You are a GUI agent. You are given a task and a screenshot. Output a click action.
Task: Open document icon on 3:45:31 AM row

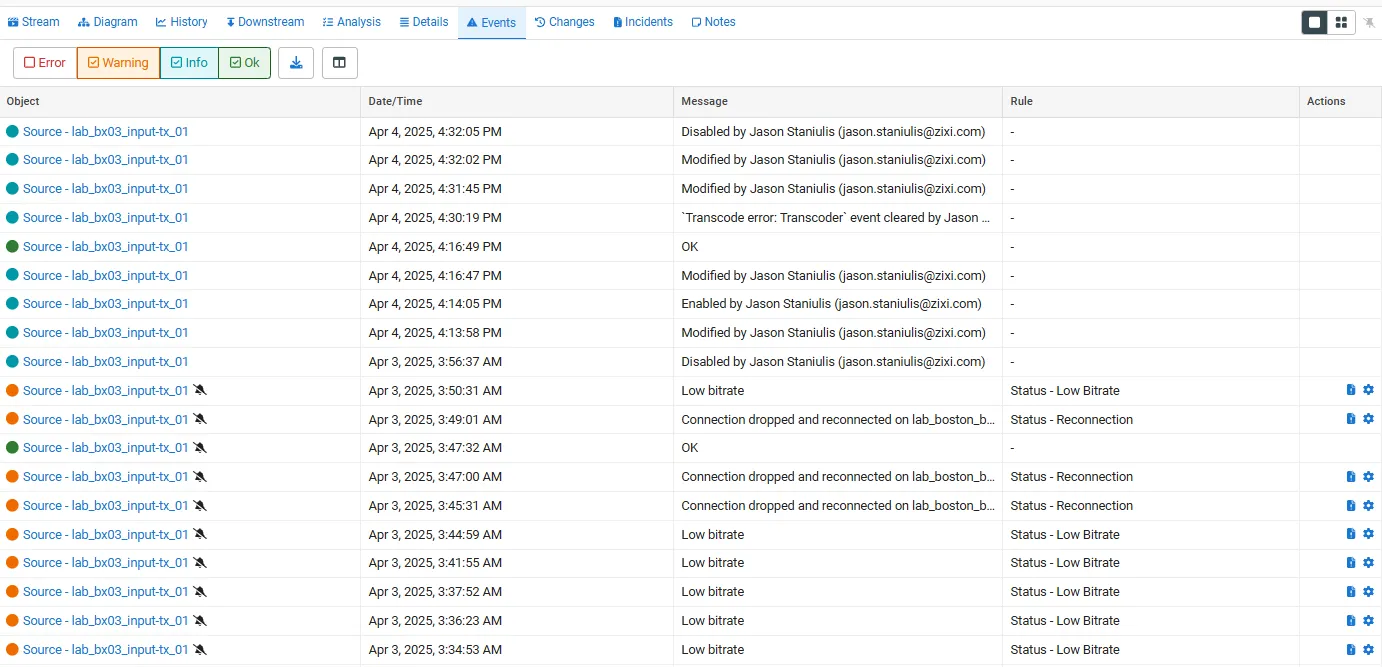(1351, 506)
